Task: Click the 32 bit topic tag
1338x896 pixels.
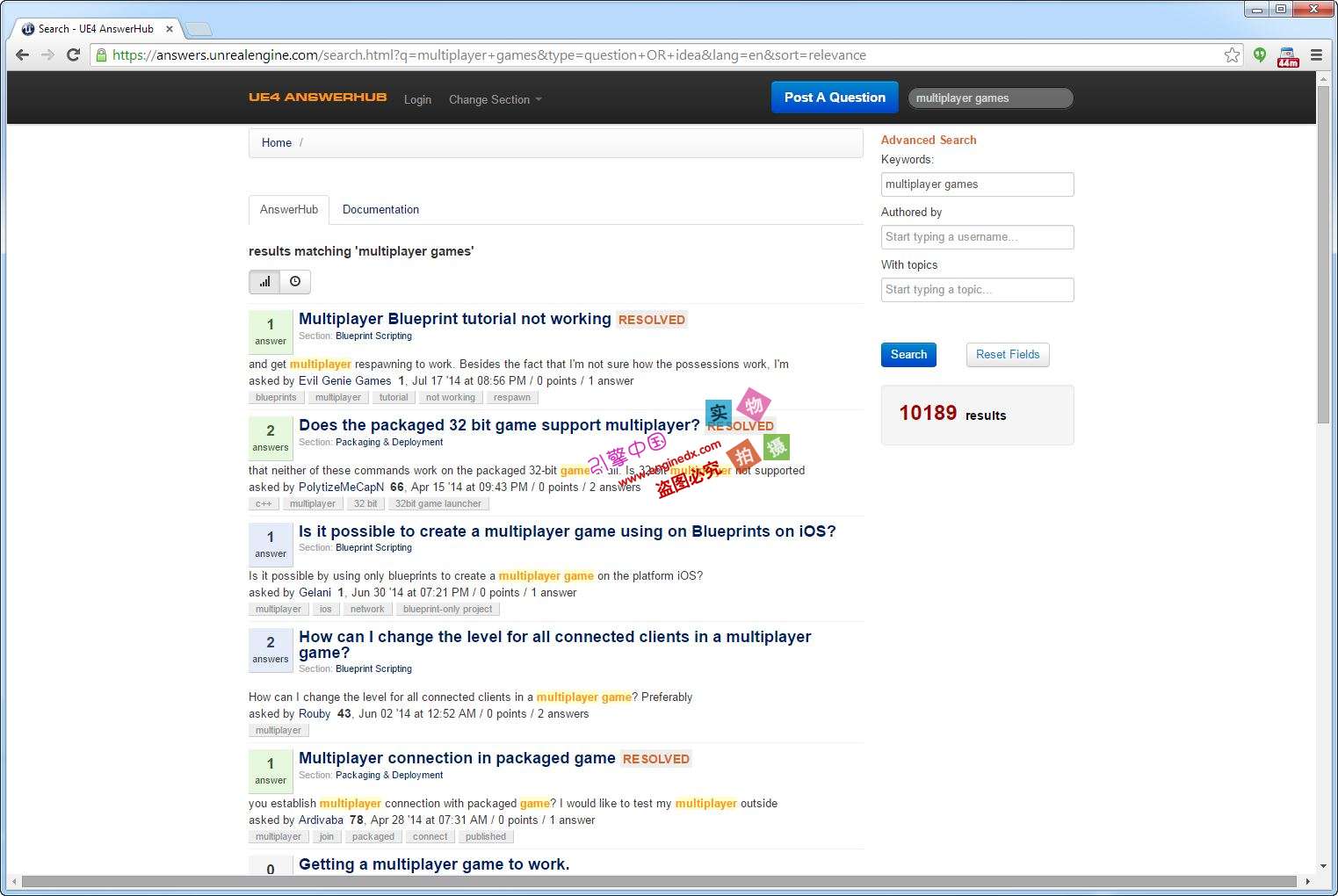Action: 365,503
